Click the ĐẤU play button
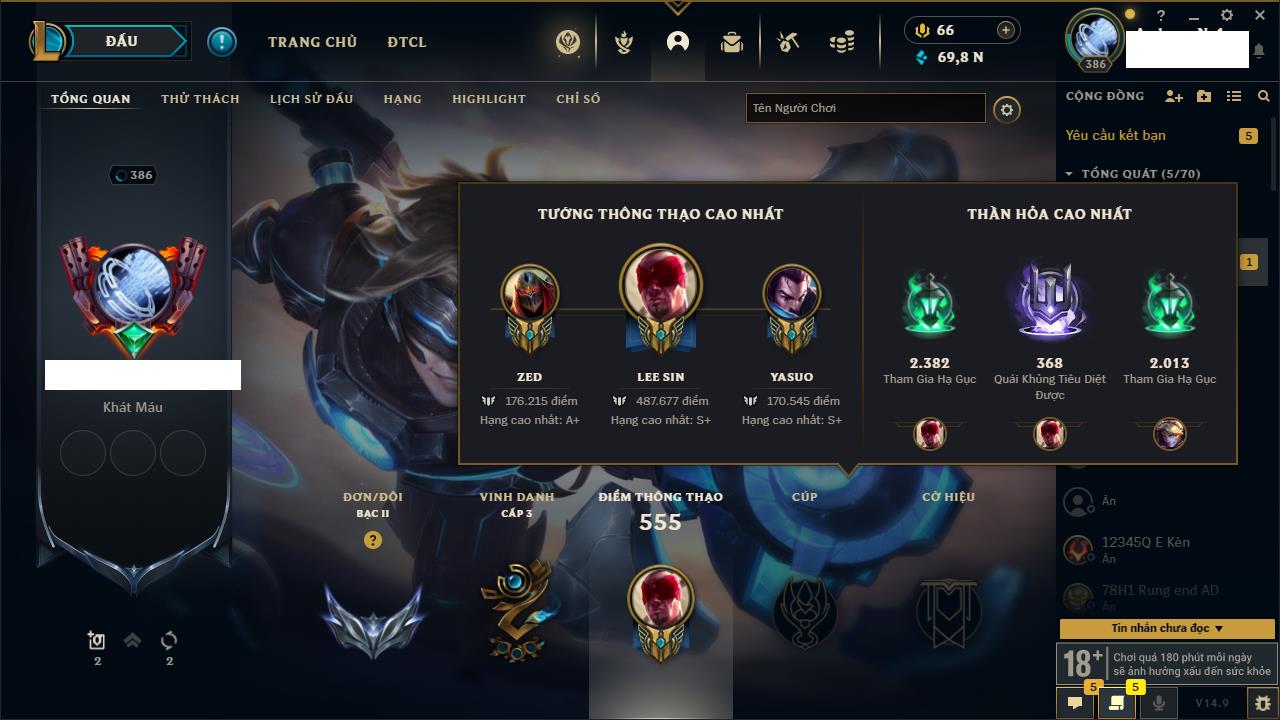Viewport: 1280px width, 720px height. [x=122, y=41]
